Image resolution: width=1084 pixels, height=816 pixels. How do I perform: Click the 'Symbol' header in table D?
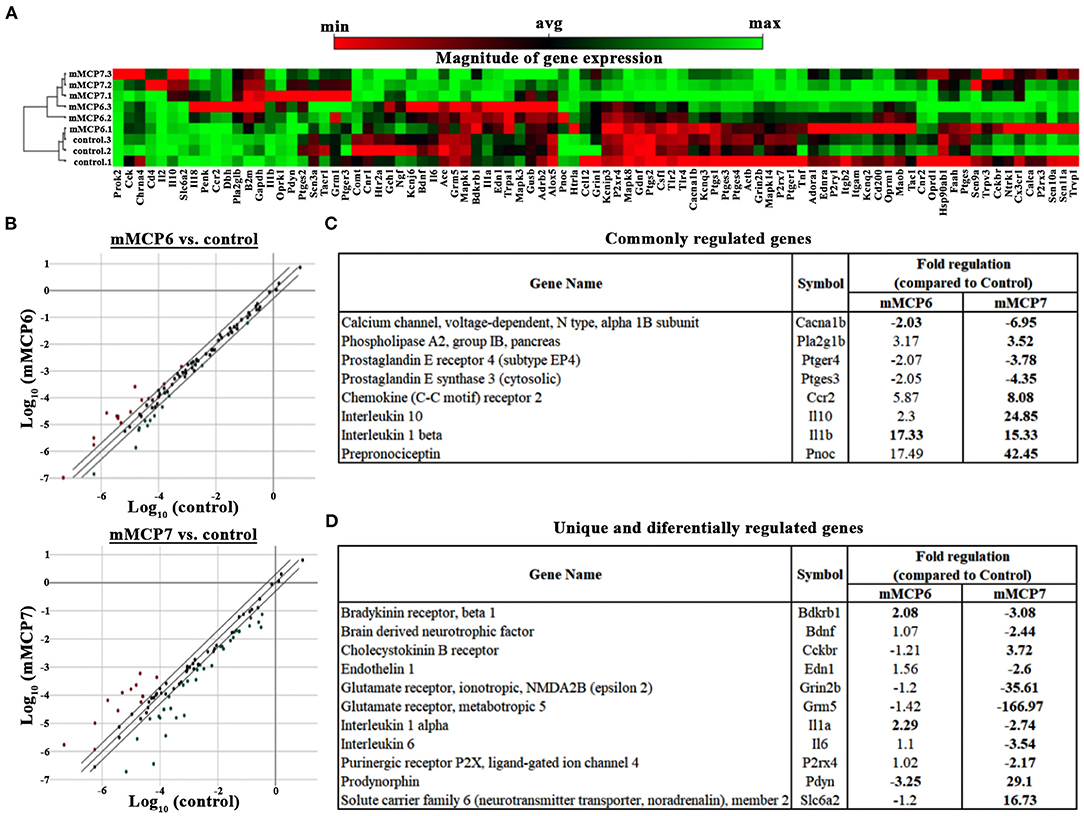click(820, 575)
